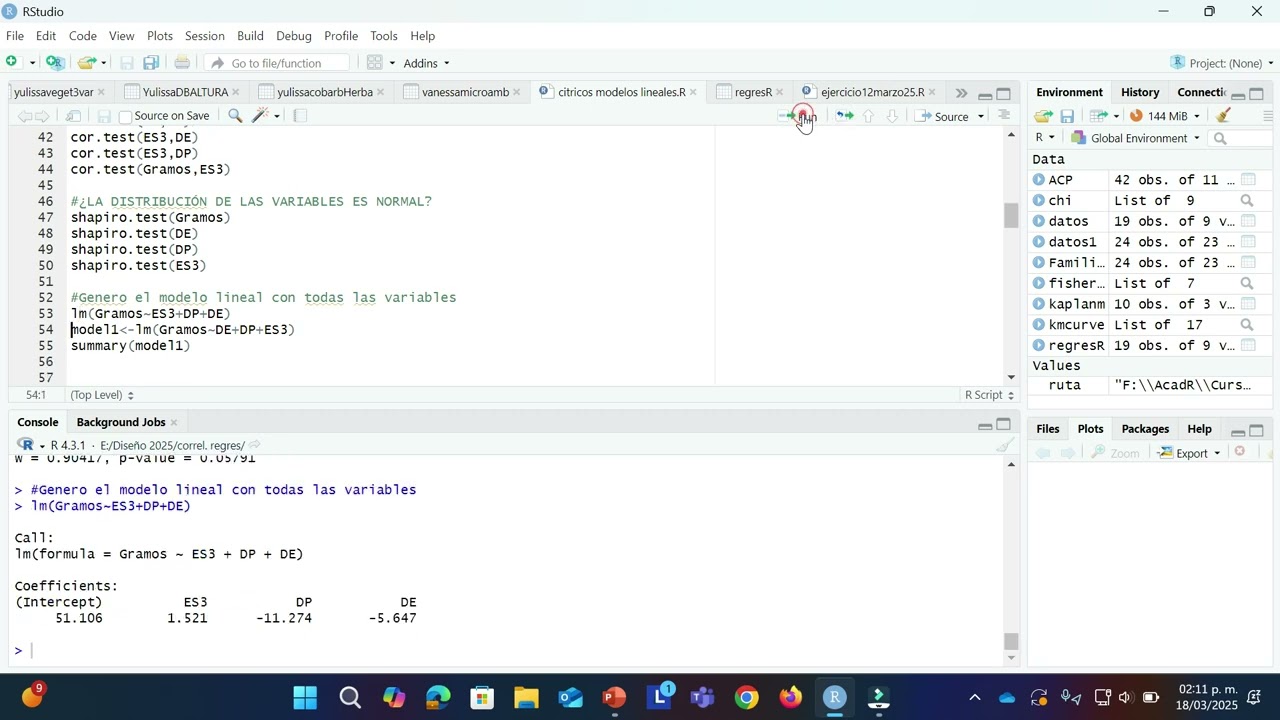Click the compile report notebook icon

click(299, 116)
